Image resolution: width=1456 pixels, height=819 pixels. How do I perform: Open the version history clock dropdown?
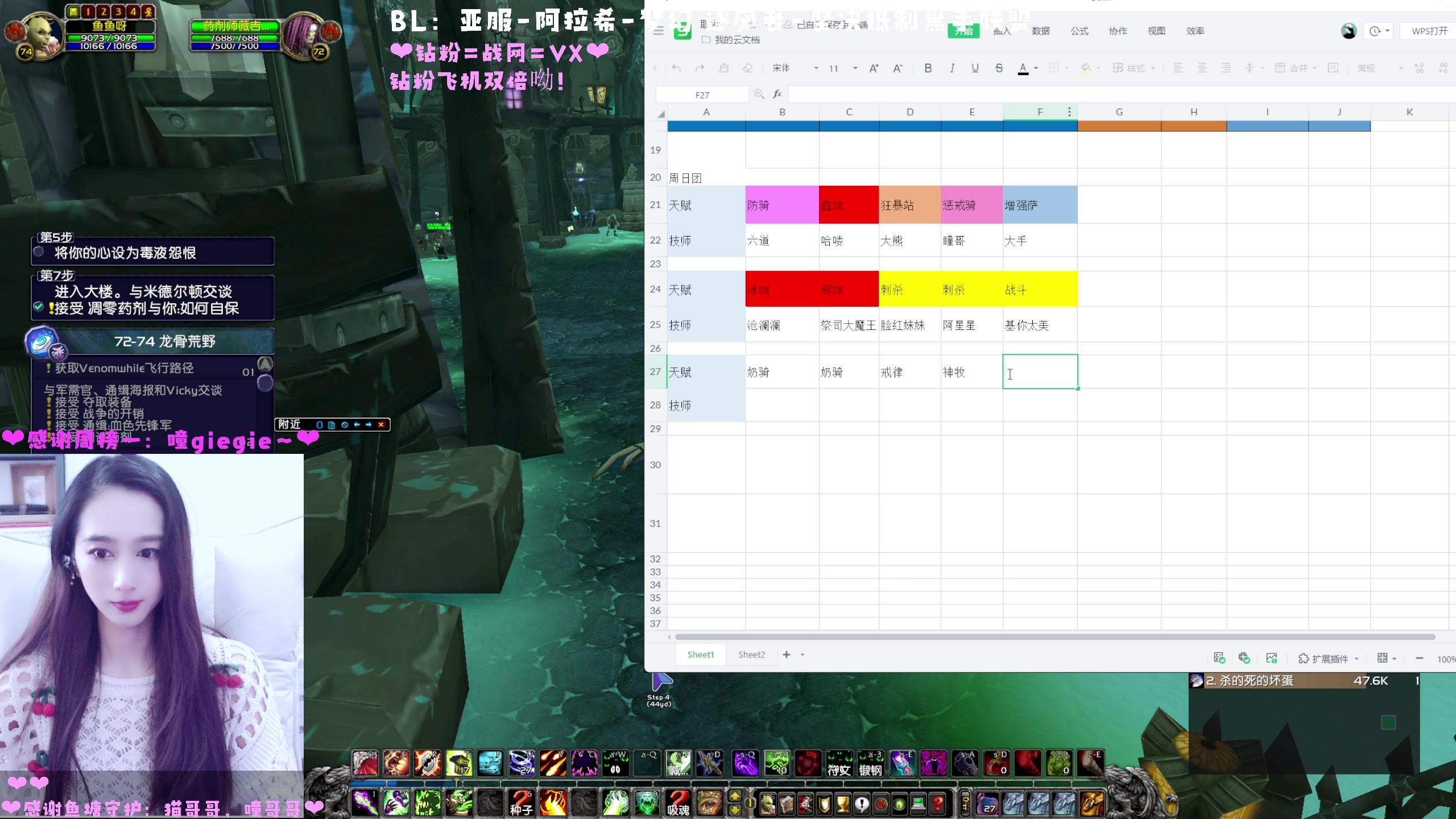pyautogui.click(x=1379, y=31)
